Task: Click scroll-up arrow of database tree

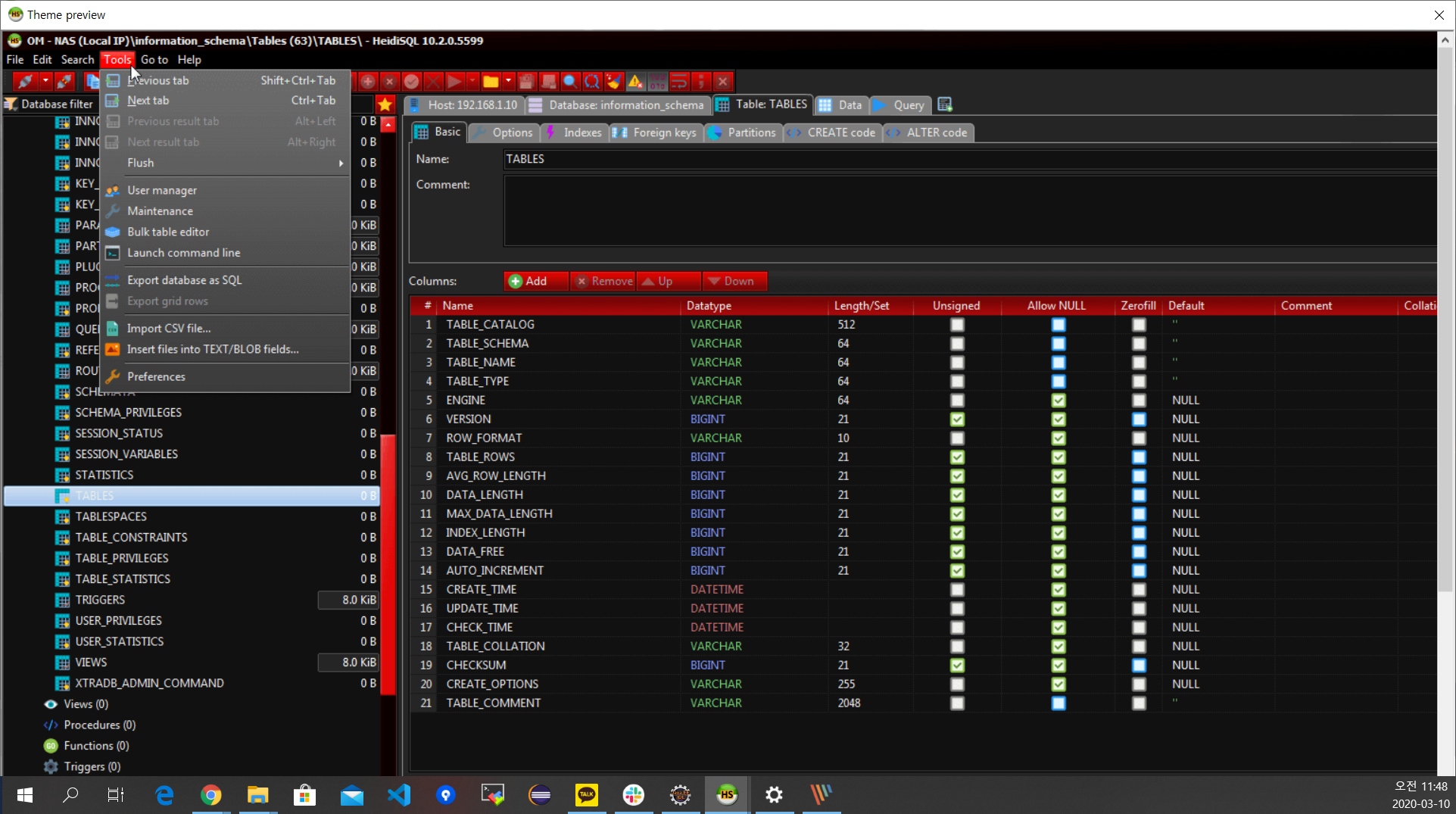Action: click(x=388, y=124)
